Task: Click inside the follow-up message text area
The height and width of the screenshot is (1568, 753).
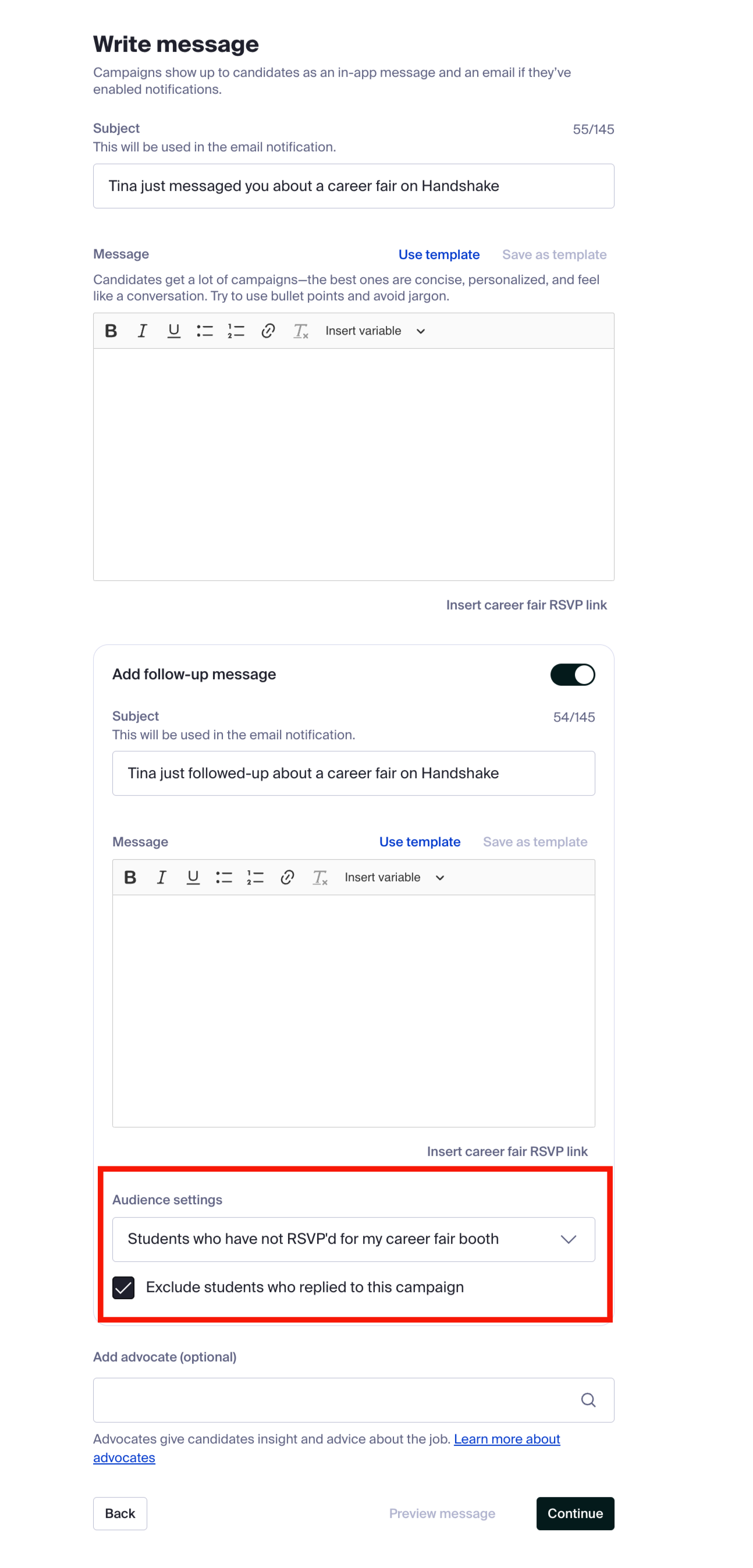Action: click(x=353, y=1010)
